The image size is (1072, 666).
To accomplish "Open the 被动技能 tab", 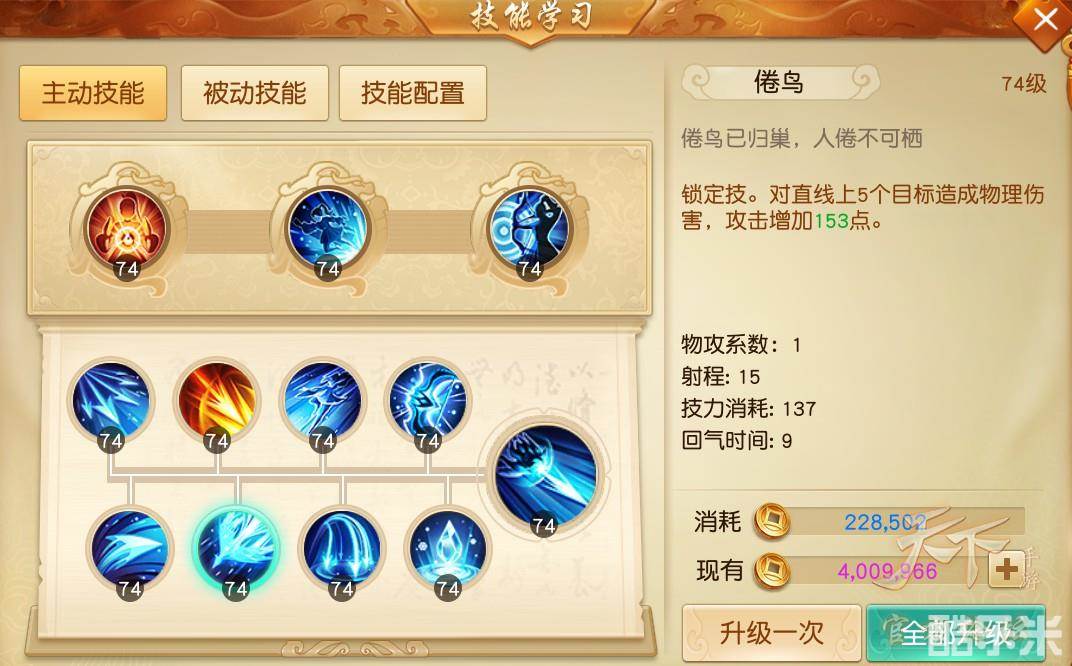I will tap(254, 93).
